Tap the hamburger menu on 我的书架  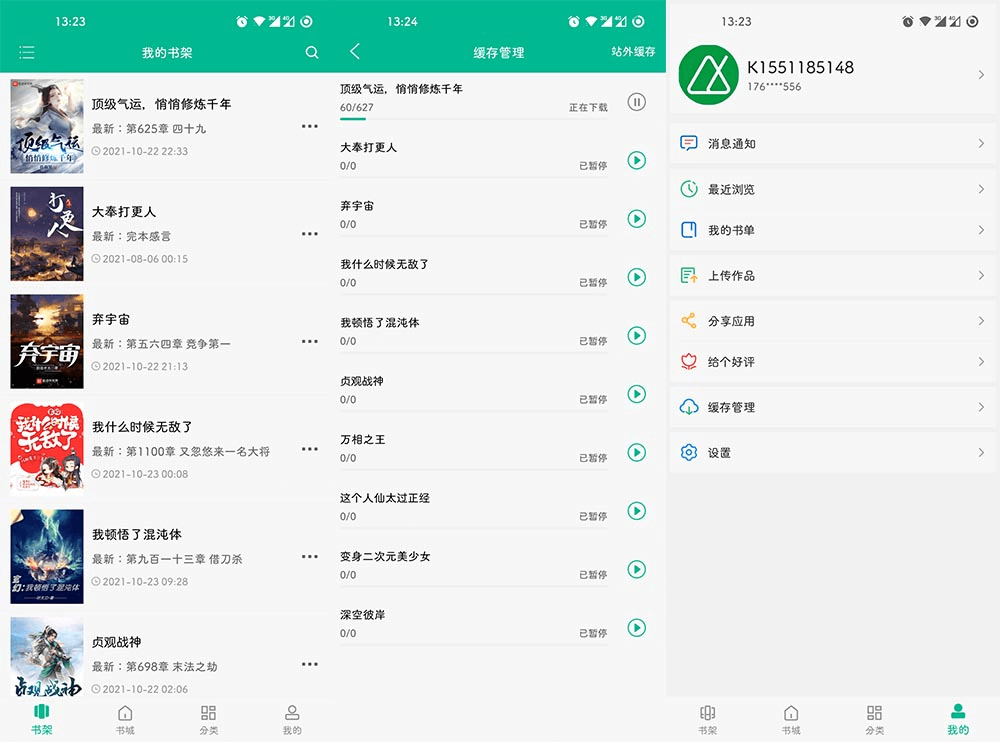[25, 52]
